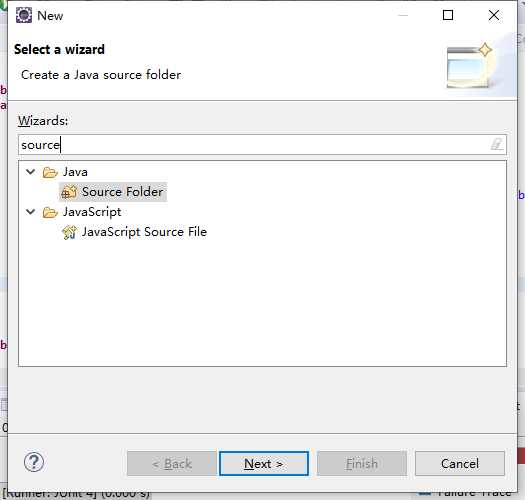This screenshot has width=525, height=500.
Task: Collapse the JavaScript category chevron
Action: pos(30,212)
